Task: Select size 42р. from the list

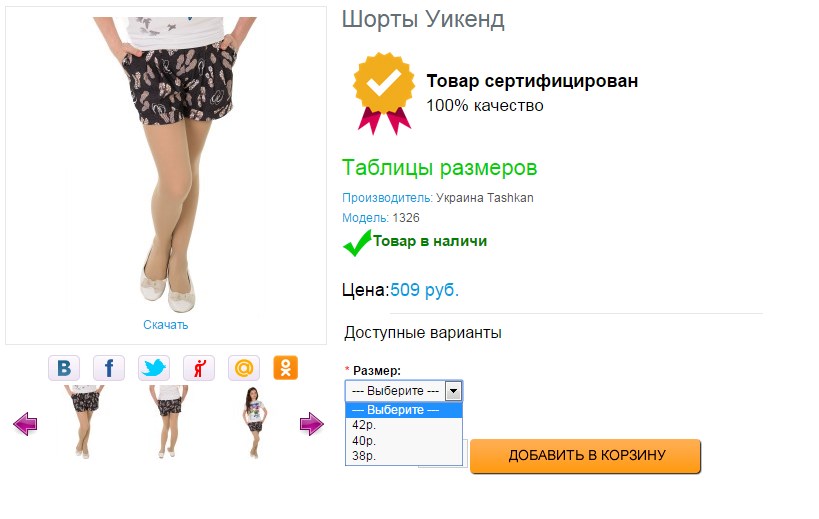Action: point(403,425)
